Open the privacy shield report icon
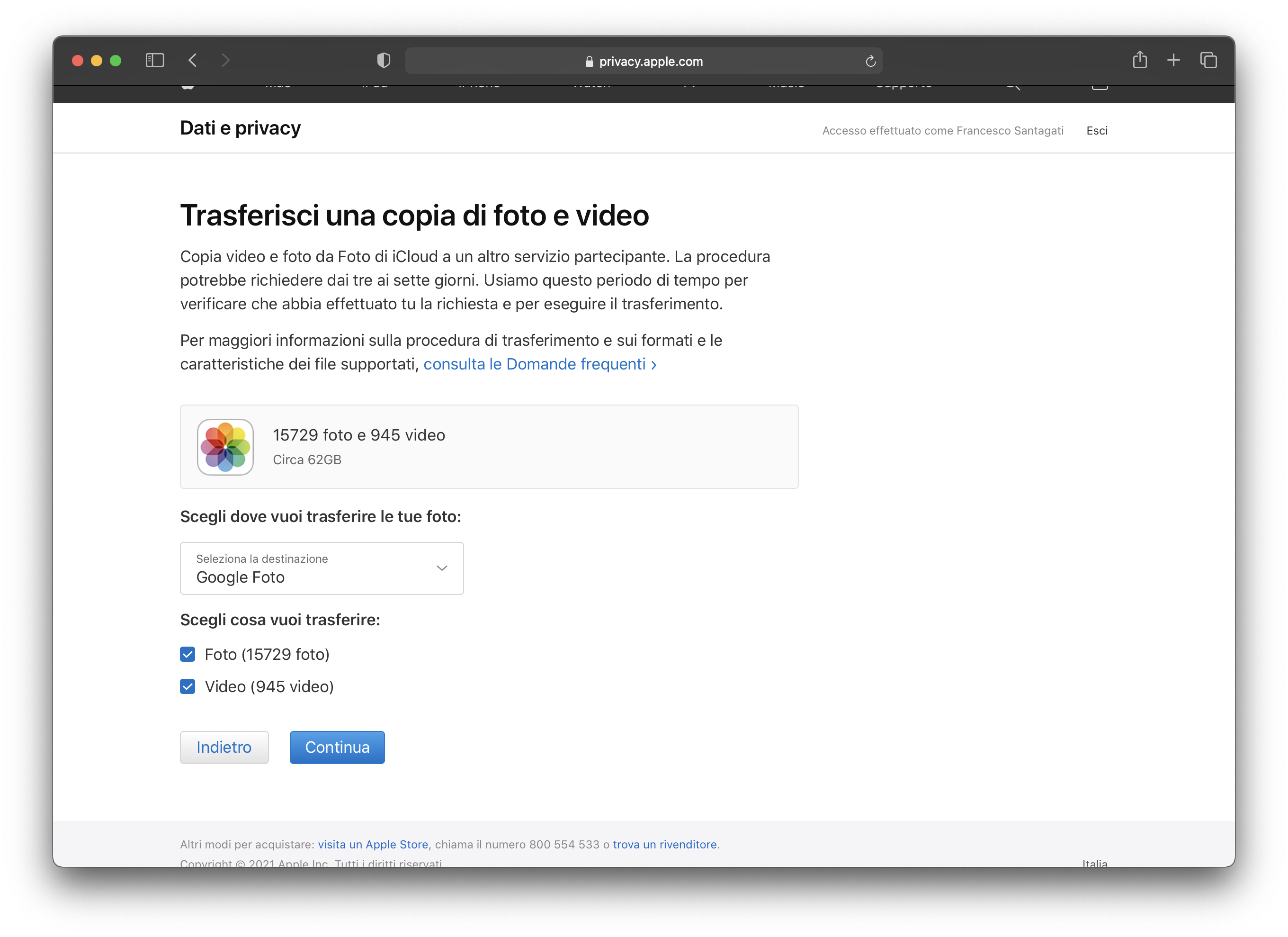Viewport: 1288px width, 937px height. click(x=384, y=60)
